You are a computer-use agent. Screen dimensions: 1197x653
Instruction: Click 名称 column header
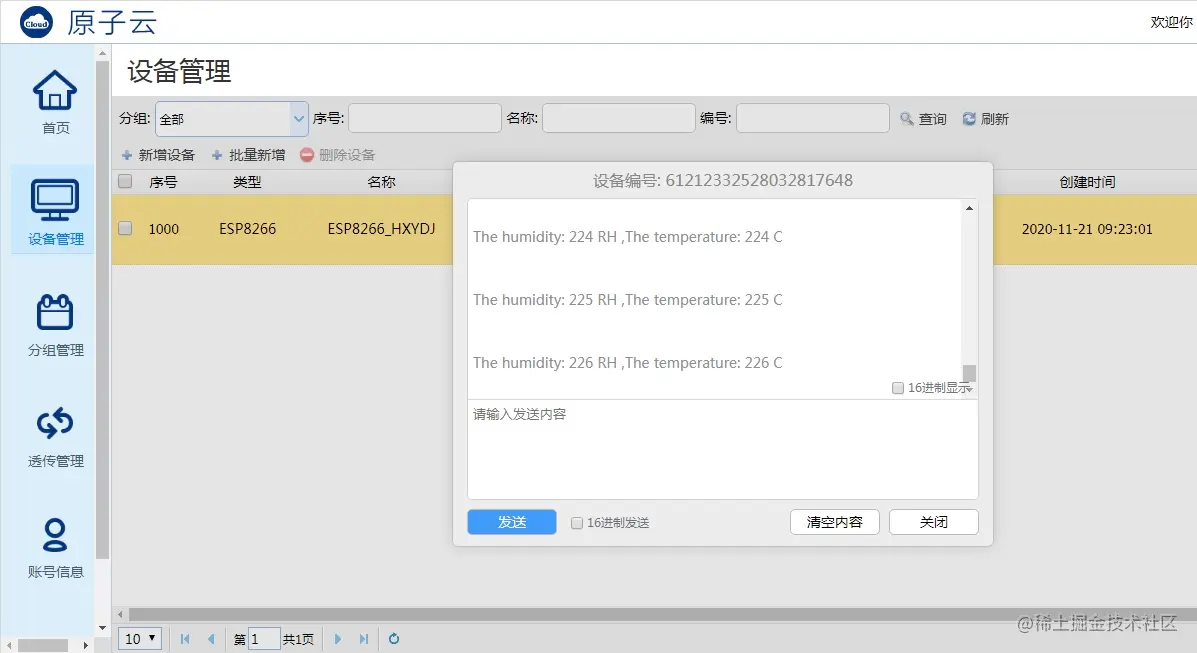click(x=381, y=182)
